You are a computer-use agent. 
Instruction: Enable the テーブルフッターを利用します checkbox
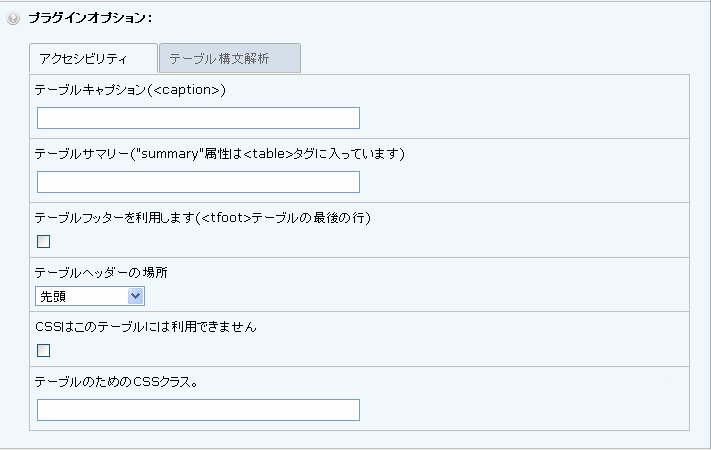click(44, 241)
